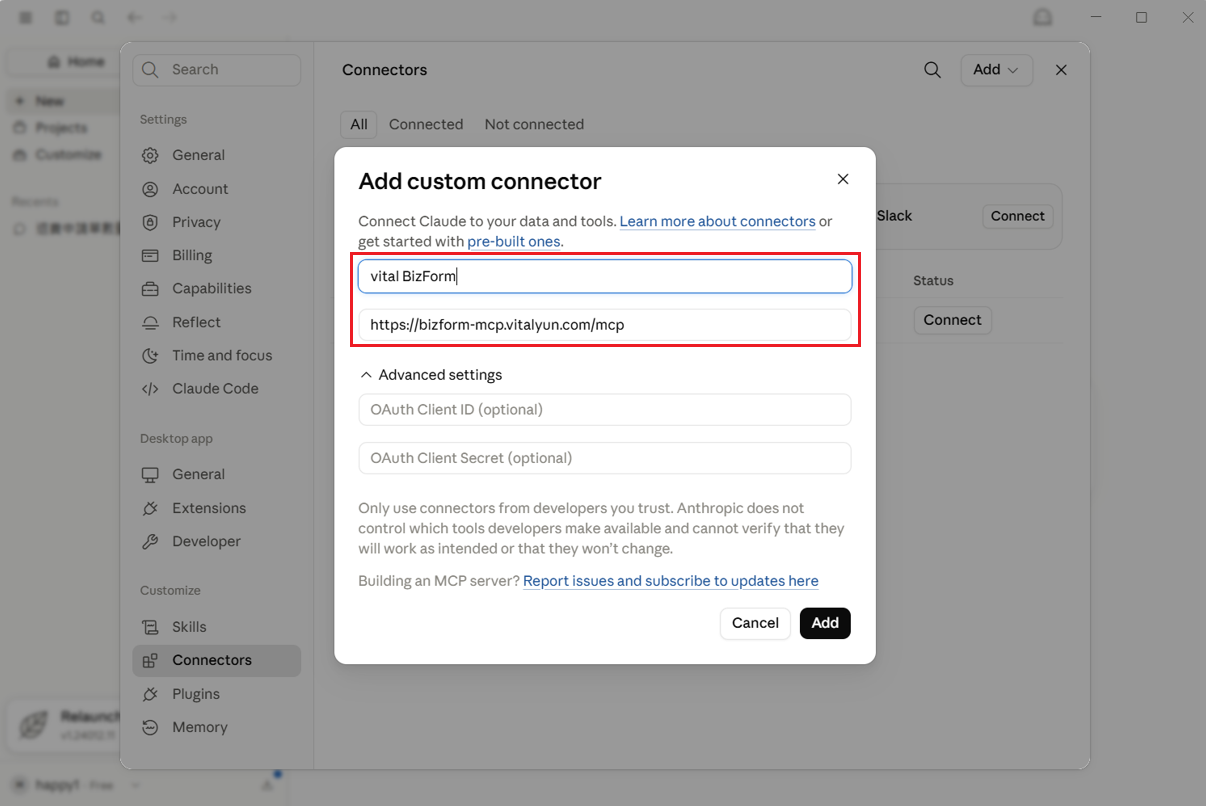The image size is (1206, 806).
Task: Open the hamburger menu icon in title bar
Action: (26, 18)
